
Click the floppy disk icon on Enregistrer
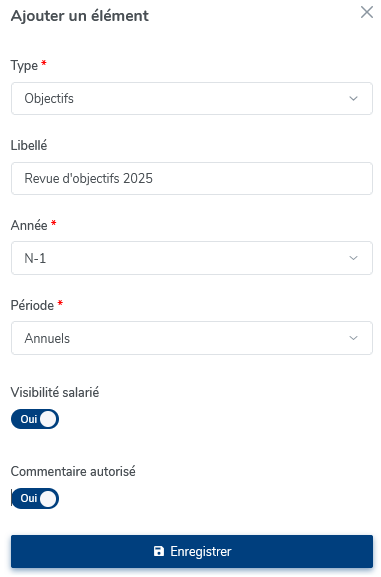coord(159,551)
